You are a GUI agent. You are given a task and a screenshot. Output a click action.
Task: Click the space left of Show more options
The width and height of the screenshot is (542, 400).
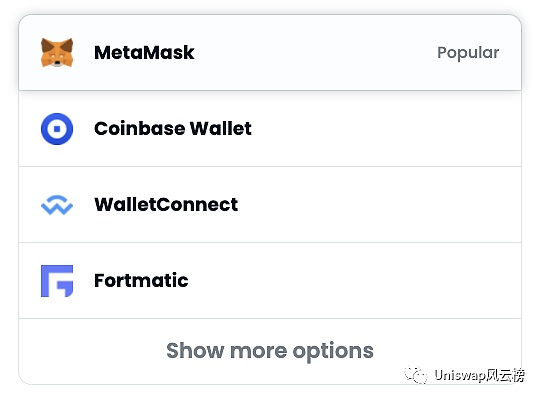tap(92, 351)
